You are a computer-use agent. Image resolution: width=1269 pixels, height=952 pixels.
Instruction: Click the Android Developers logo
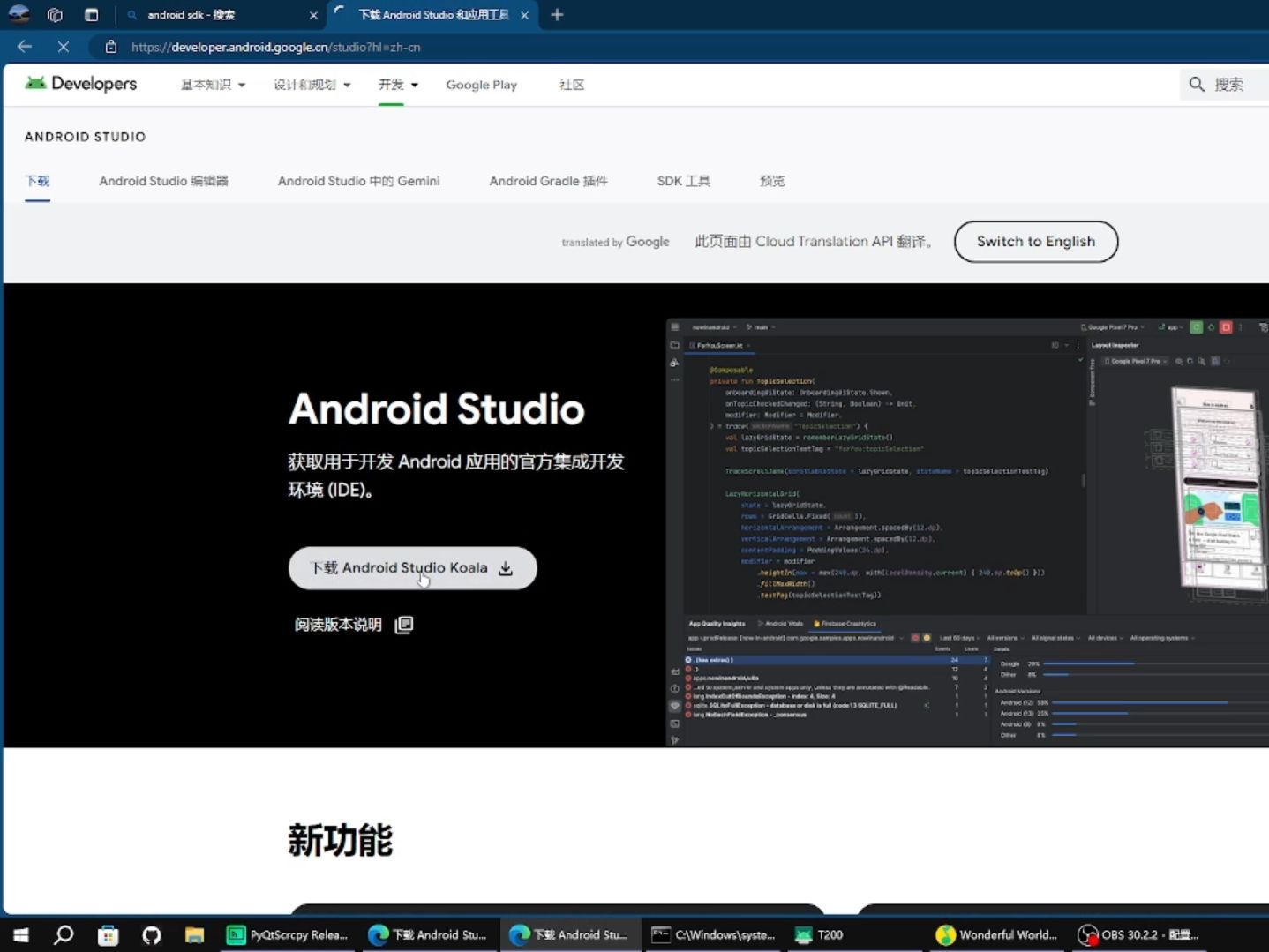81,84
